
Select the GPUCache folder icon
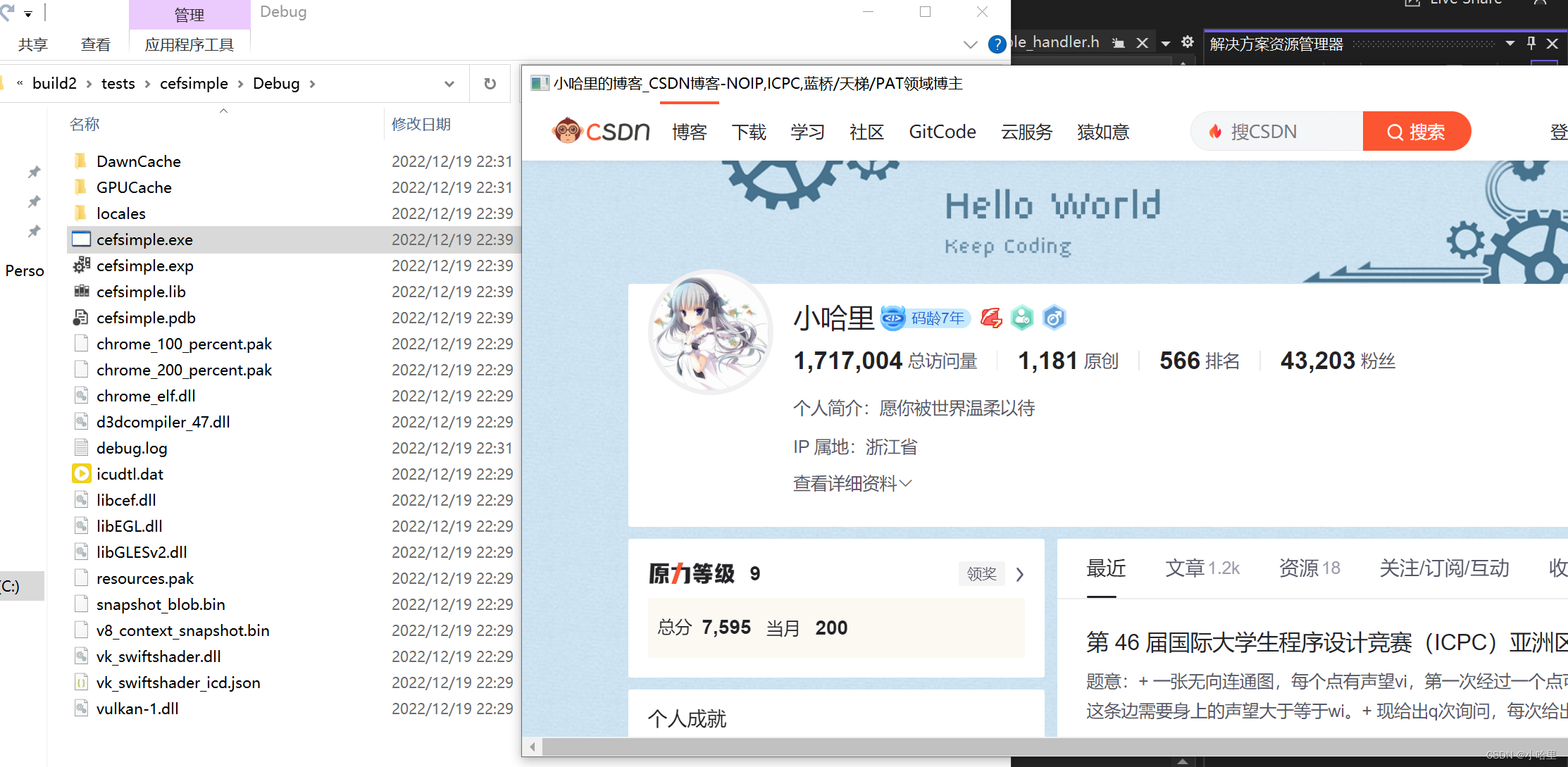[81, 187]
